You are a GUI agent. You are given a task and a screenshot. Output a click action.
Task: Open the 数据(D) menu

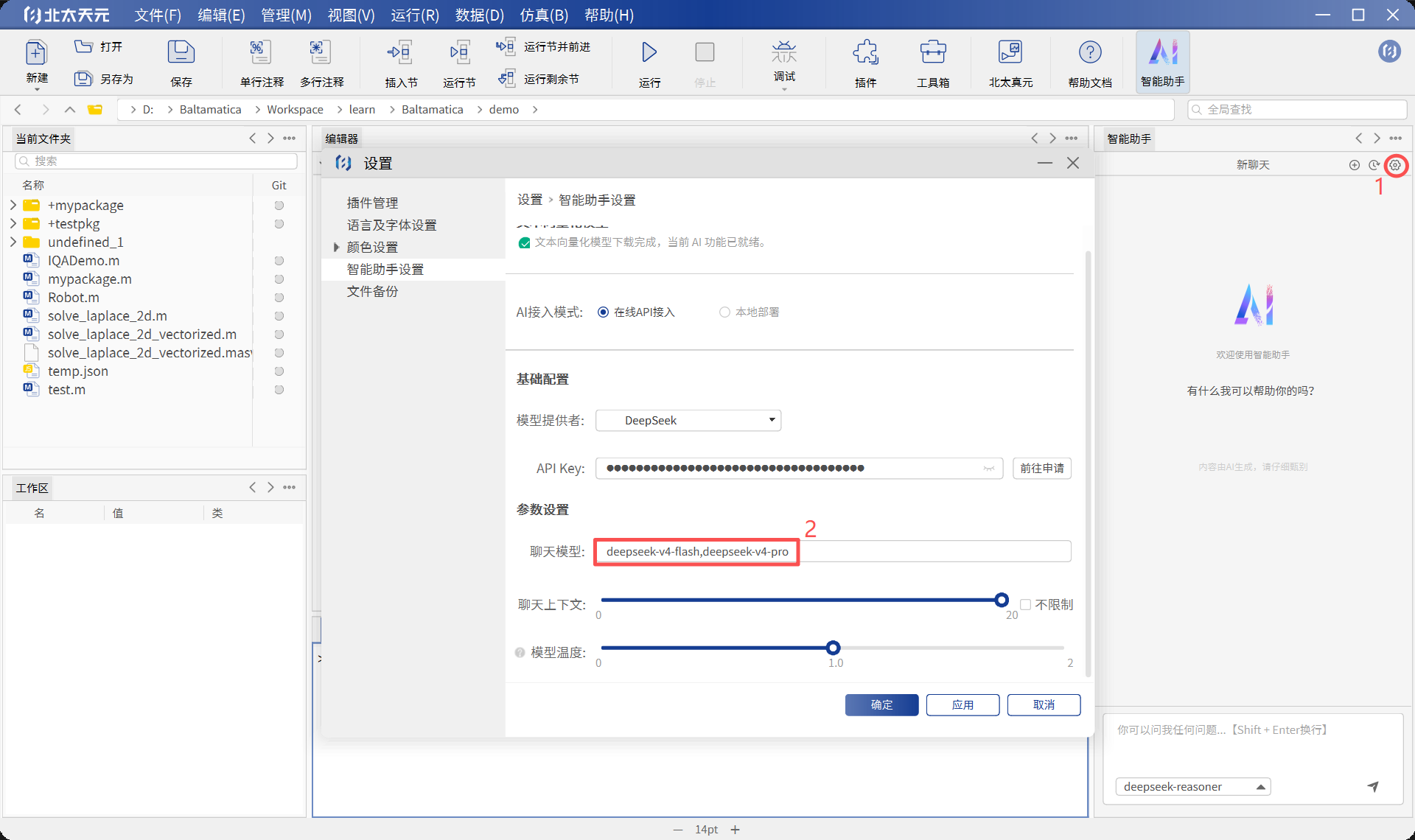point(479,15)
